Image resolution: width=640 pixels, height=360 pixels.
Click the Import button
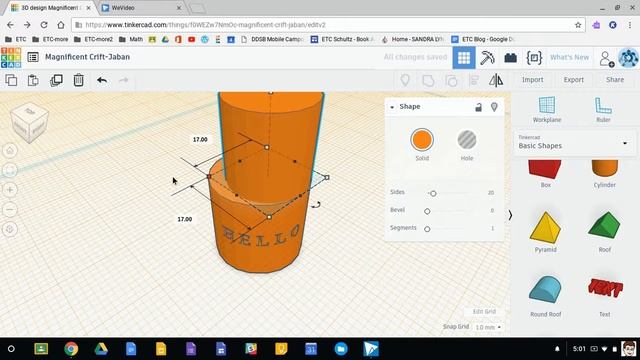click(x=532, y=80)
